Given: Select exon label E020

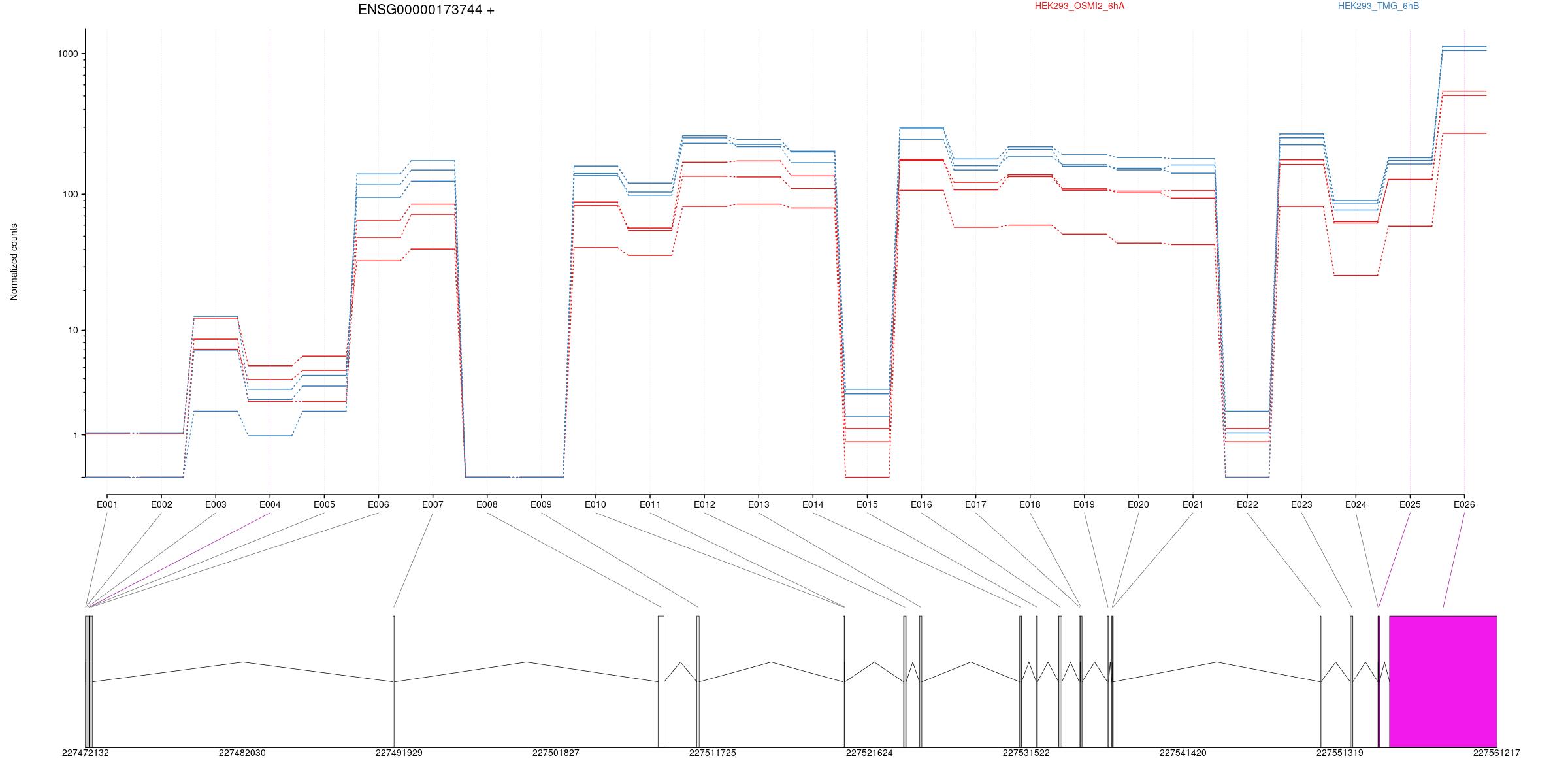Looking at the screenshot, I should click(1138, 504).
